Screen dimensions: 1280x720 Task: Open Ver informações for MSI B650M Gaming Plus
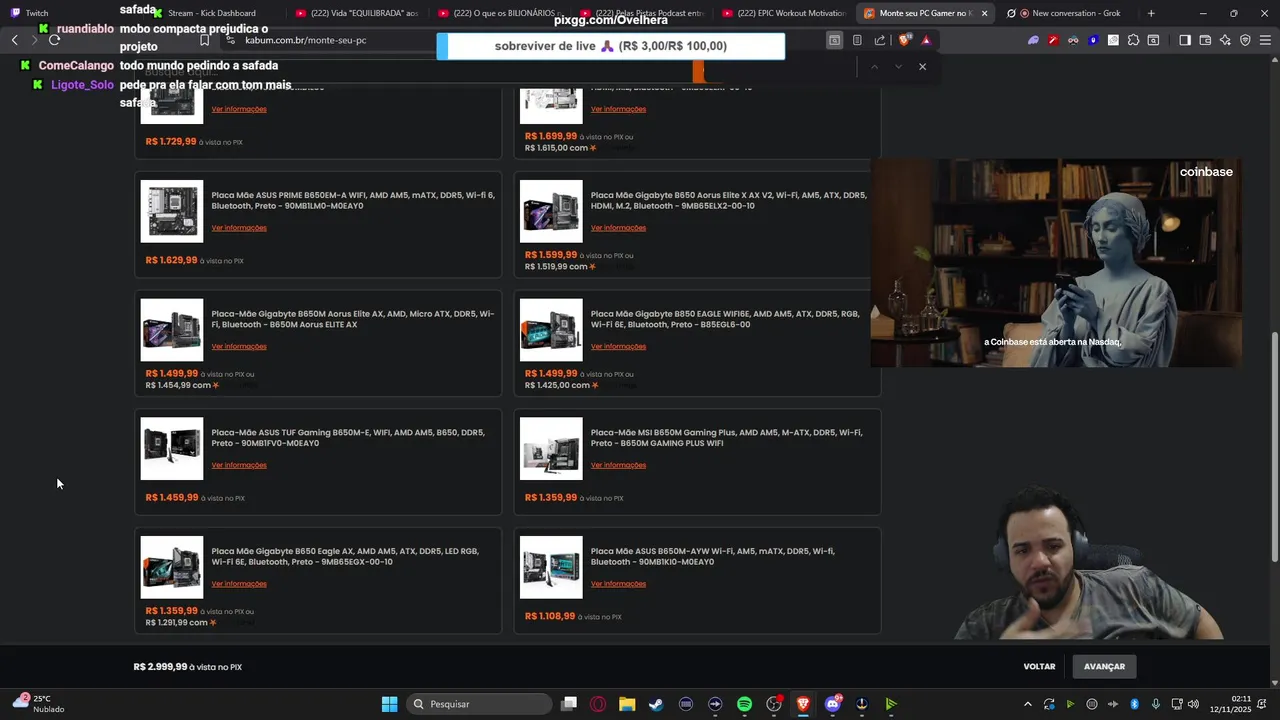click(x=618, y=465)
